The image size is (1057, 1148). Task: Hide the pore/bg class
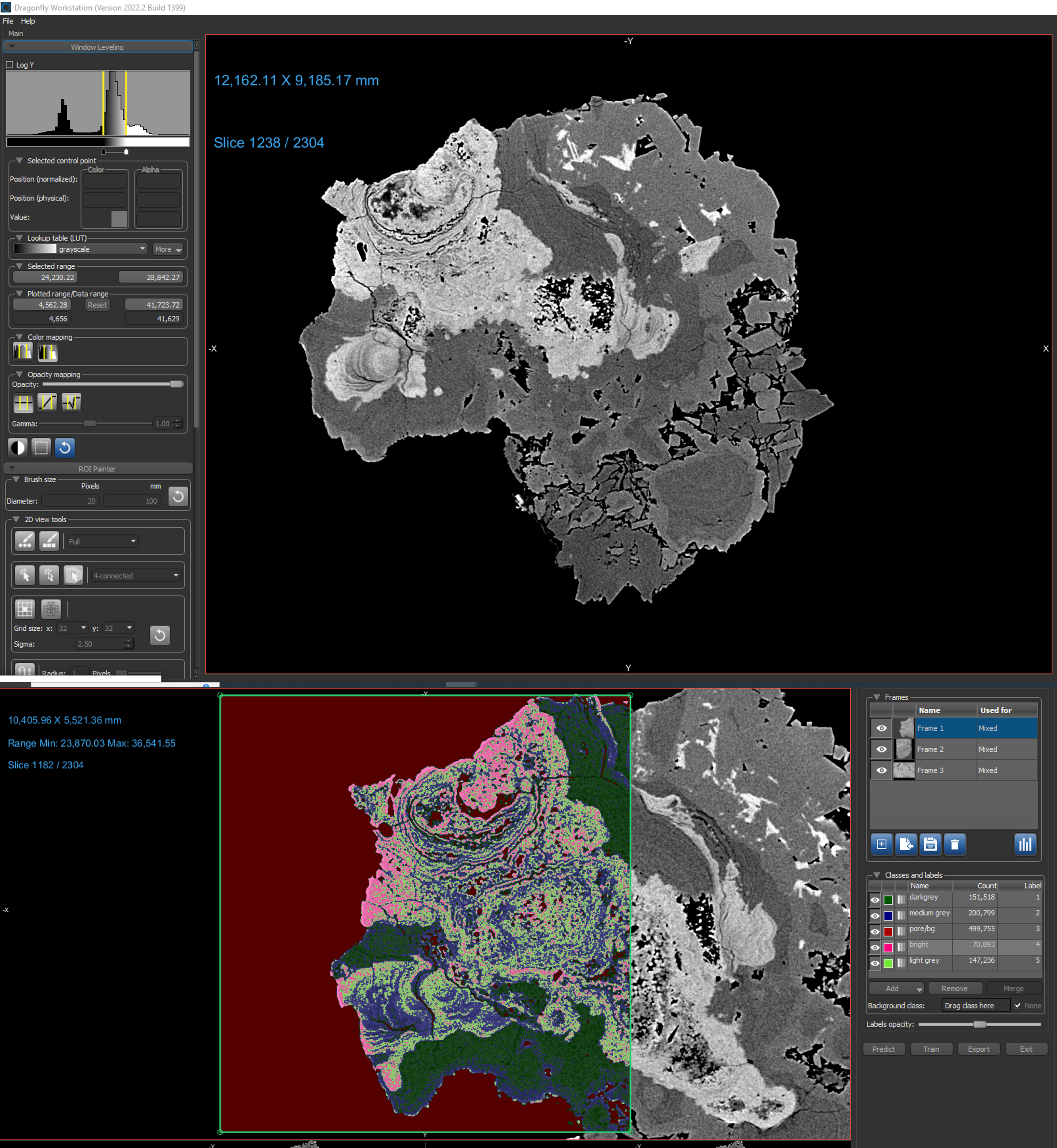[875, 931]
